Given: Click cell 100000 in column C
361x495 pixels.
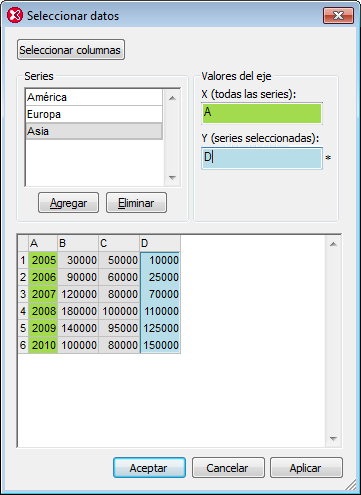Looking at the screenshot, I should point(119,311).
